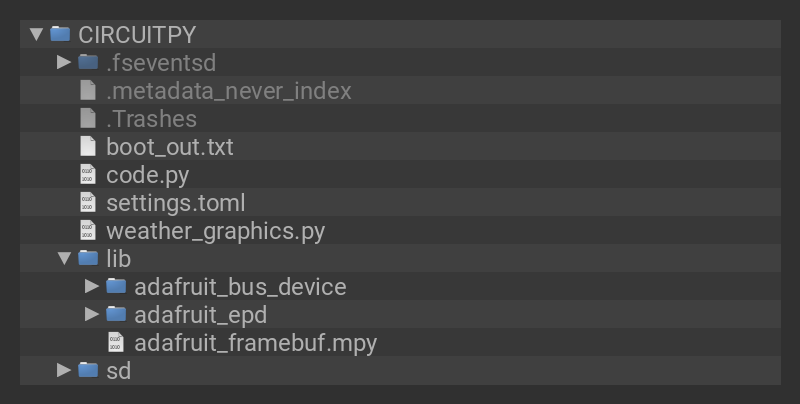Click the CIRCUITPY drive folder icon

click(x=60, y=34)
